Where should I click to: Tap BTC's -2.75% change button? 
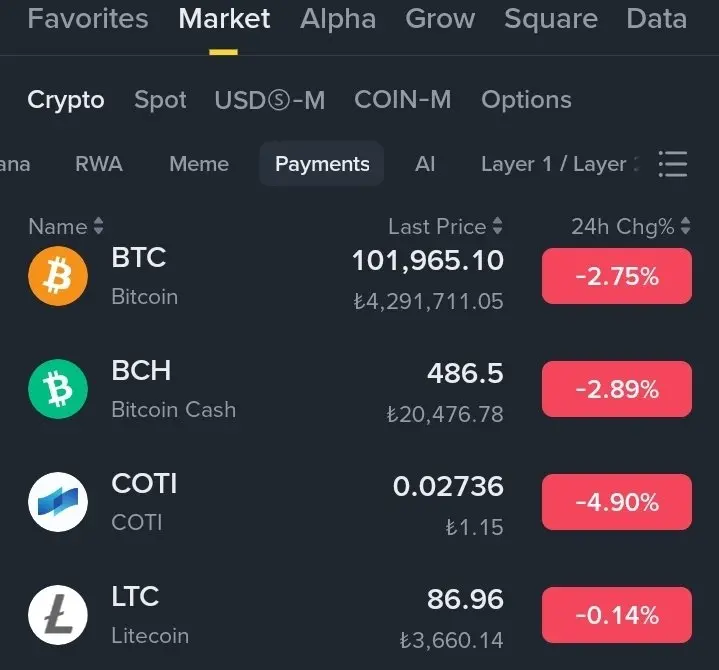[x=617, y=276]
